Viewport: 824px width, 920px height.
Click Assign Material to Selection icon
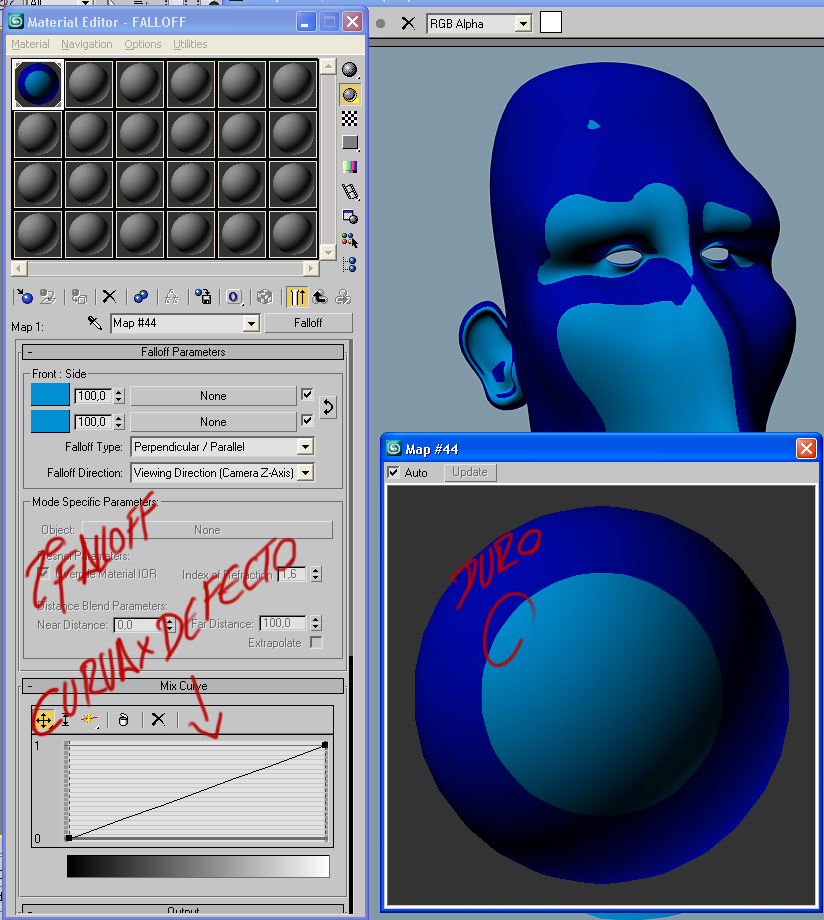tap(79, 297)
